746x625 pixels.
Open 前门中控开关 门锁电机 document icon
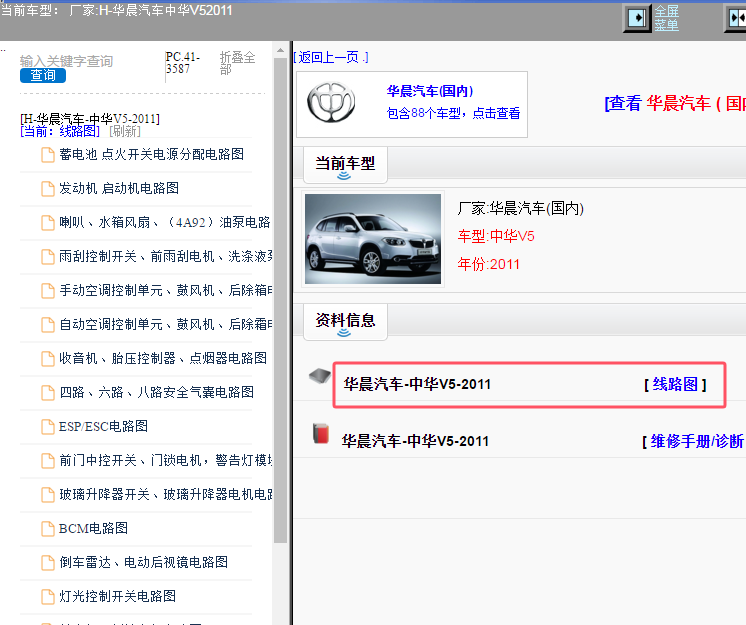click(x=48, y=461)
